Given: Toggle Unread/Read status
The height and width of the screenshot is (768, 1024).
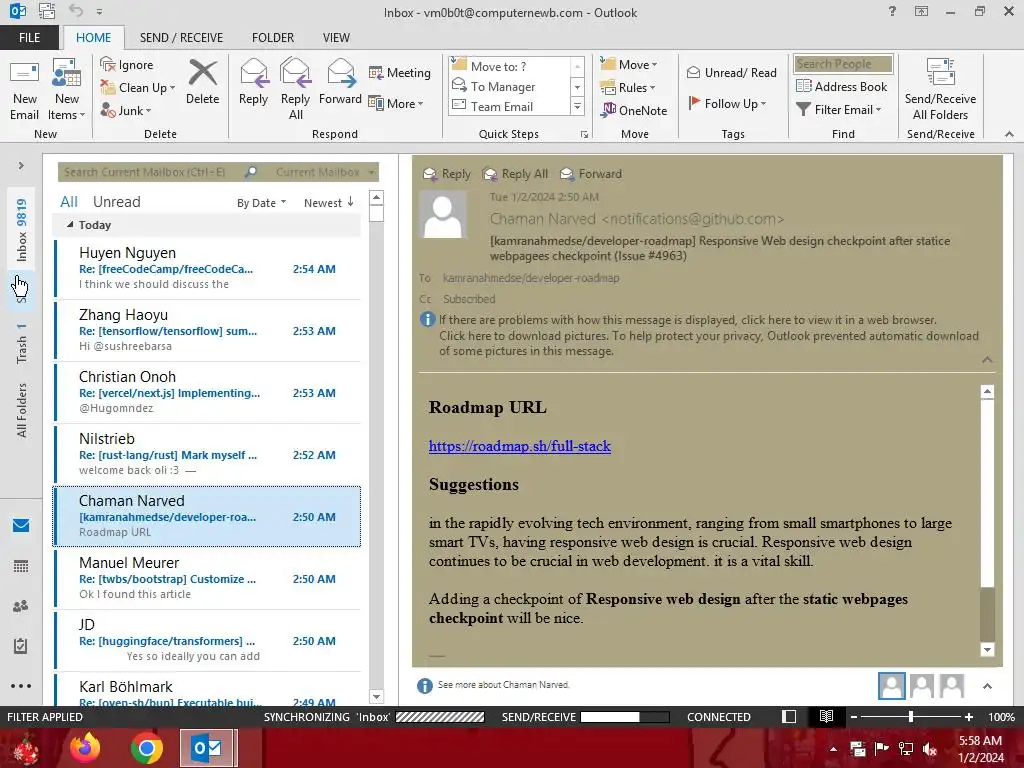Looking at the screenshot, I should [731, 72].
